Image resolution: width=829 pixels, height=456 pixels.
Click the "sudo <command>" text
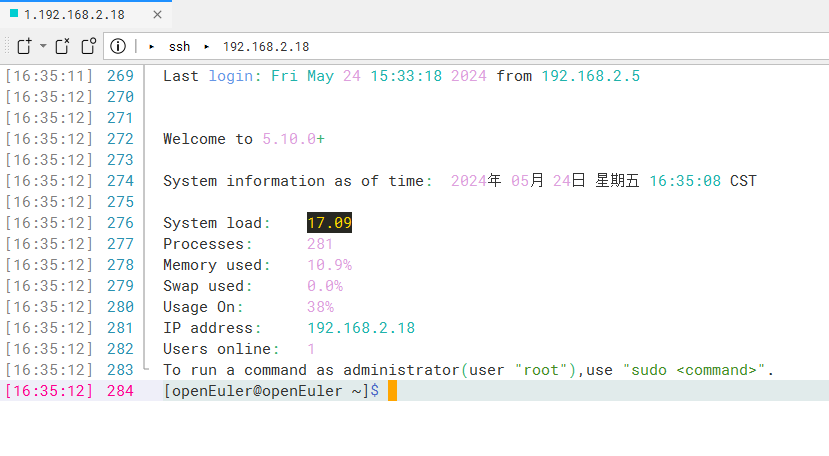click(x=694, y=370)
